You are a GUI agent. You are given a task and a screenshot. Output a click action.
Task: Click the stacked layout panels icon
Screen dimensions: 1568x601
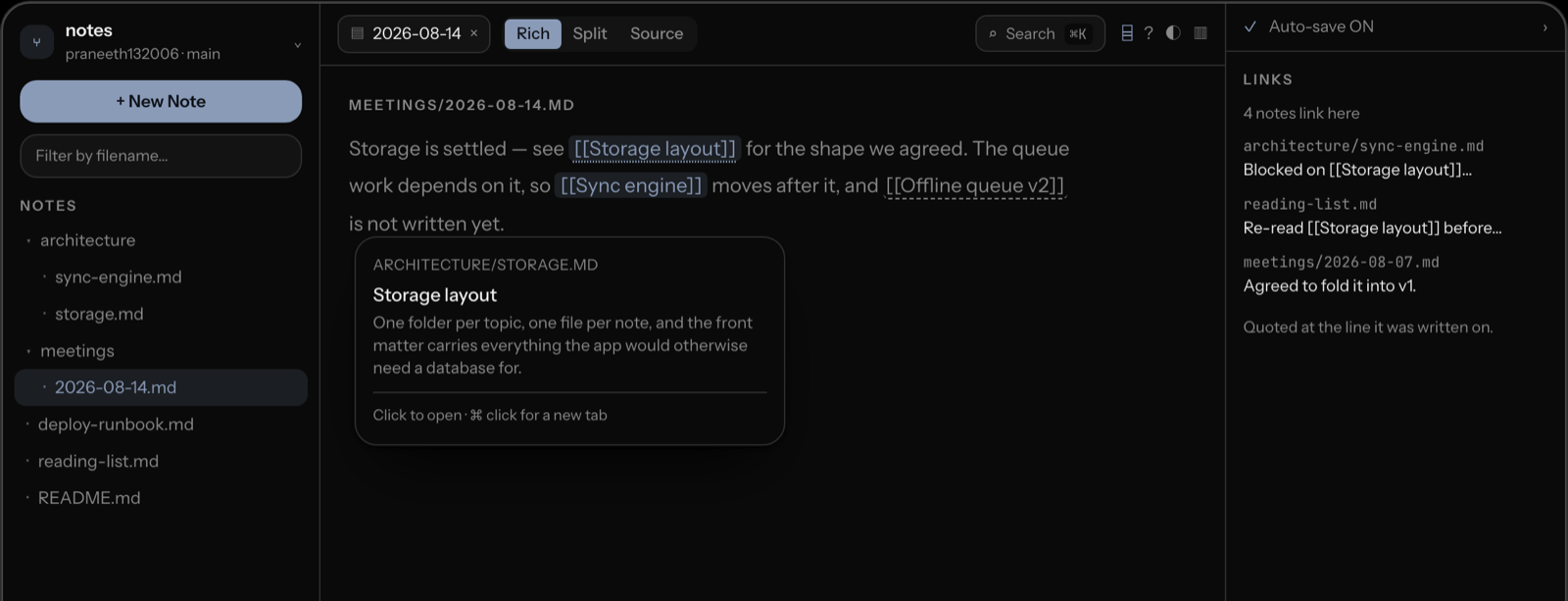coord(1127,33)
